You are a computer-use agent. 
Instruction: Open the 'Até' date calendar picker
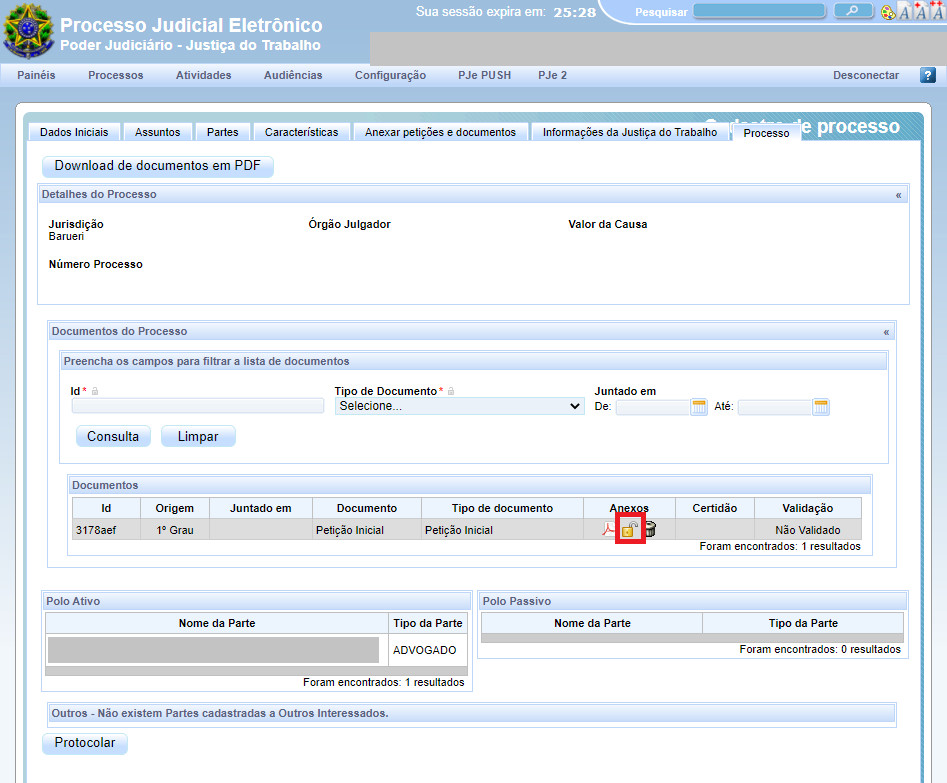pyautogui.click(x=821, y=407)
